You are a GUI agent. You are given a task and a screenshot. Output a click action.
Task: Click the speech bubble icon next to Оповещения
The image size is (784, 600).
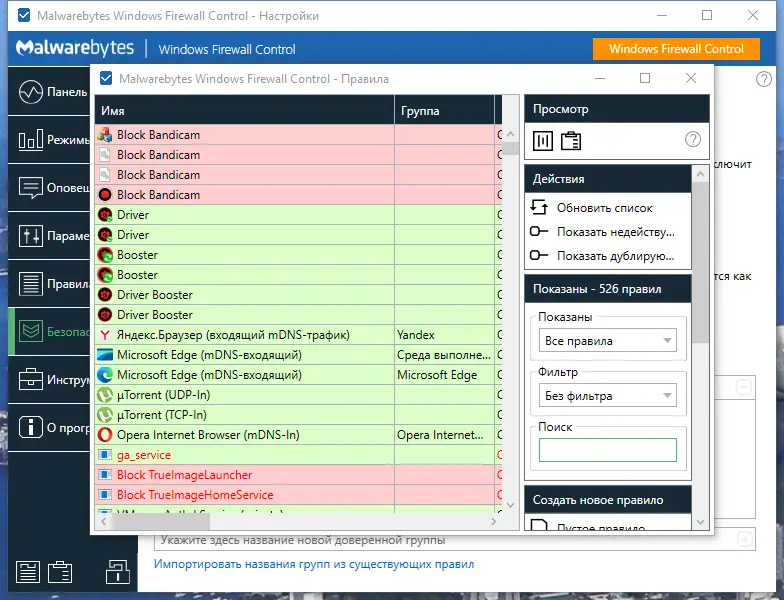pyautogui.click(x=30, y=188)
